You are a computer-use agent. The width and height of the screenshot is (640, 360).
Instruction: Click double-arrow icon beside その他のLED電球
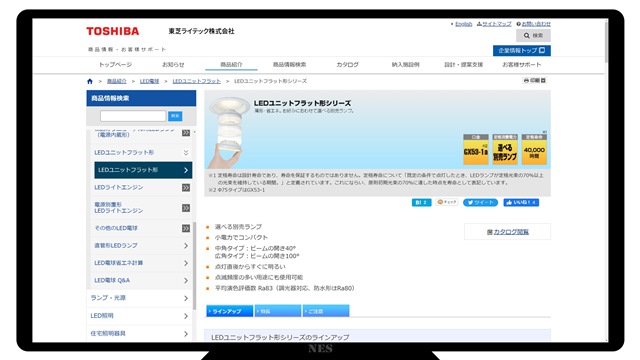coord(186,228)
